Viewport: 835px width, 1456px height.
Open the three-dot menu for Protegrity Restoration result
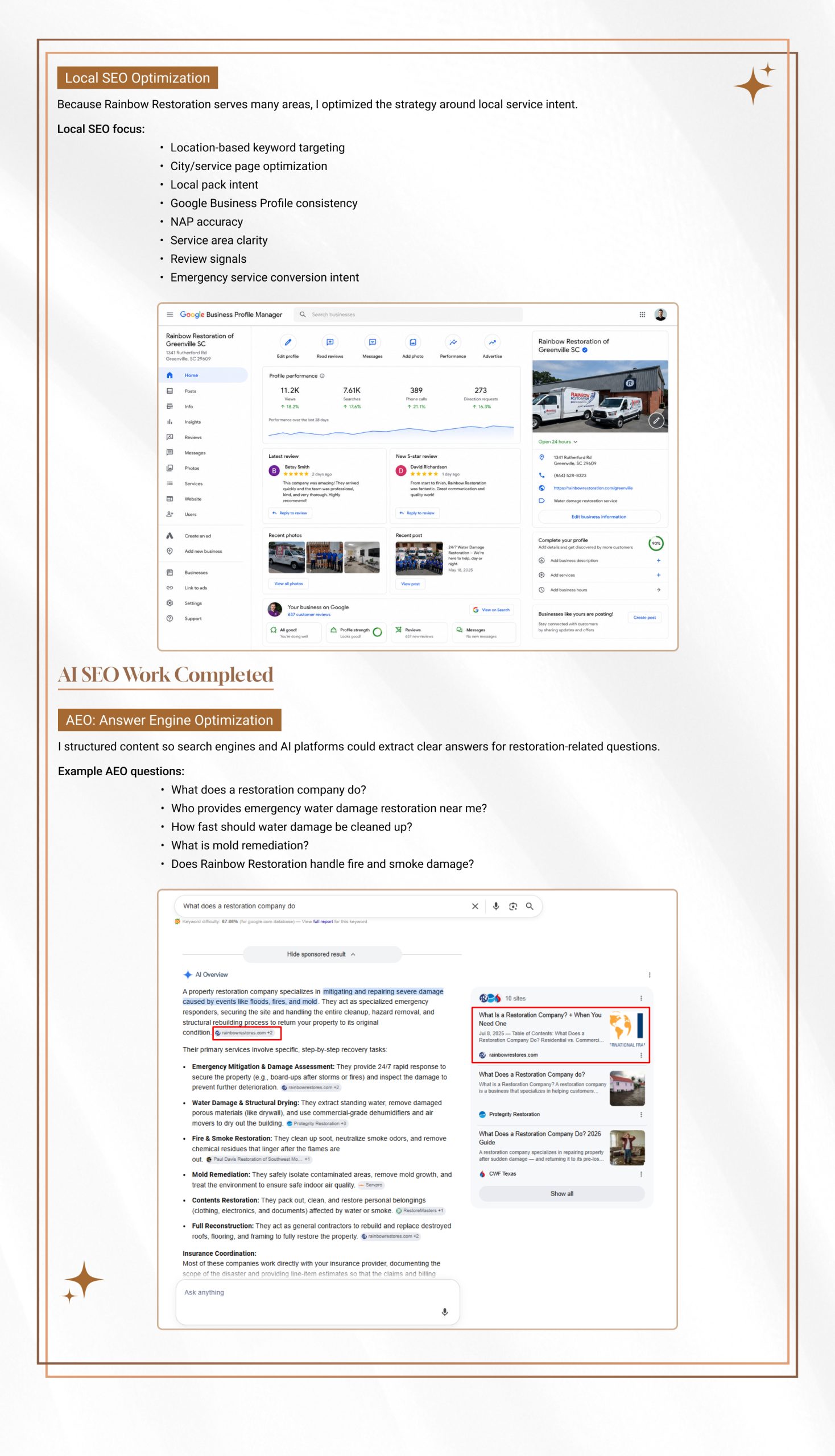point(641,1115)
